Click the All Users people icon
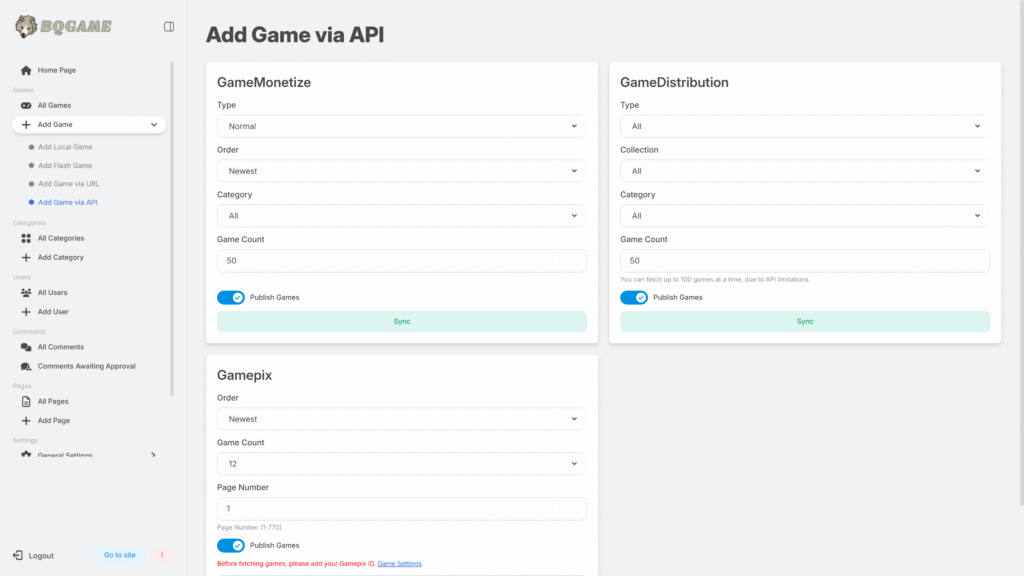1024x576 pixels. point(26,293)
